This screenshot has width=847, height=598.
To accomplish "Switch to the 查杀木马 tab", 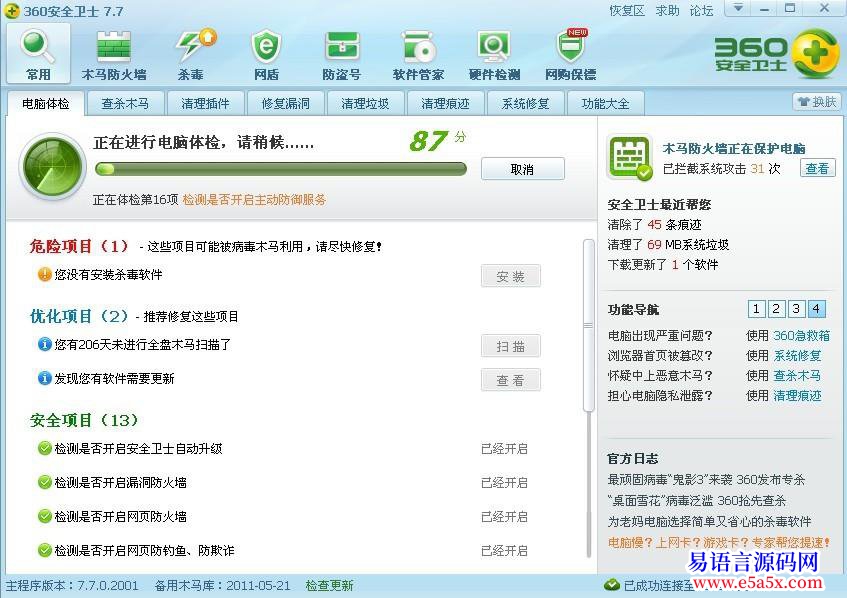I will 126,102.
